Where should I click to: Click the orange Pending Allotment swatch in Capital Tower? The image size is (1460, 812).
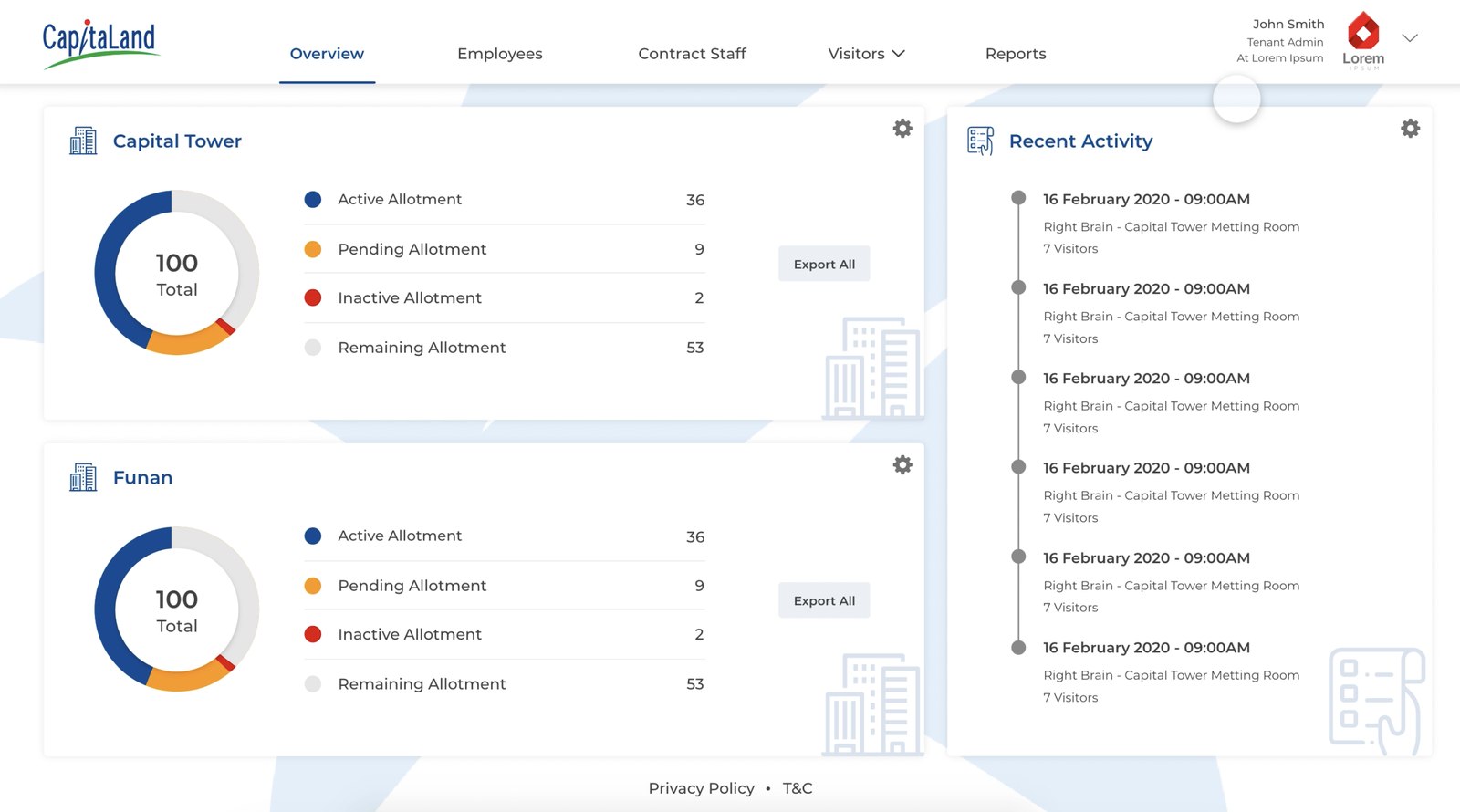(313, 249)
